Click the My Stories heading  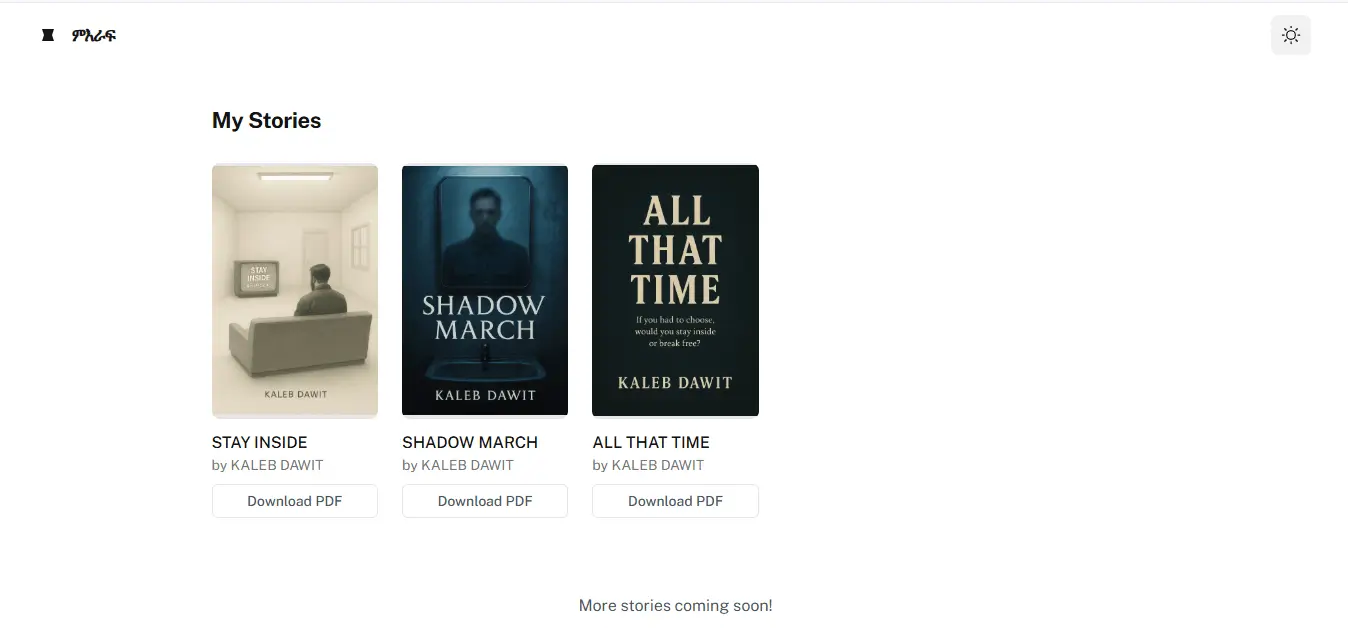pyautogui.click(x=266, y=121)
